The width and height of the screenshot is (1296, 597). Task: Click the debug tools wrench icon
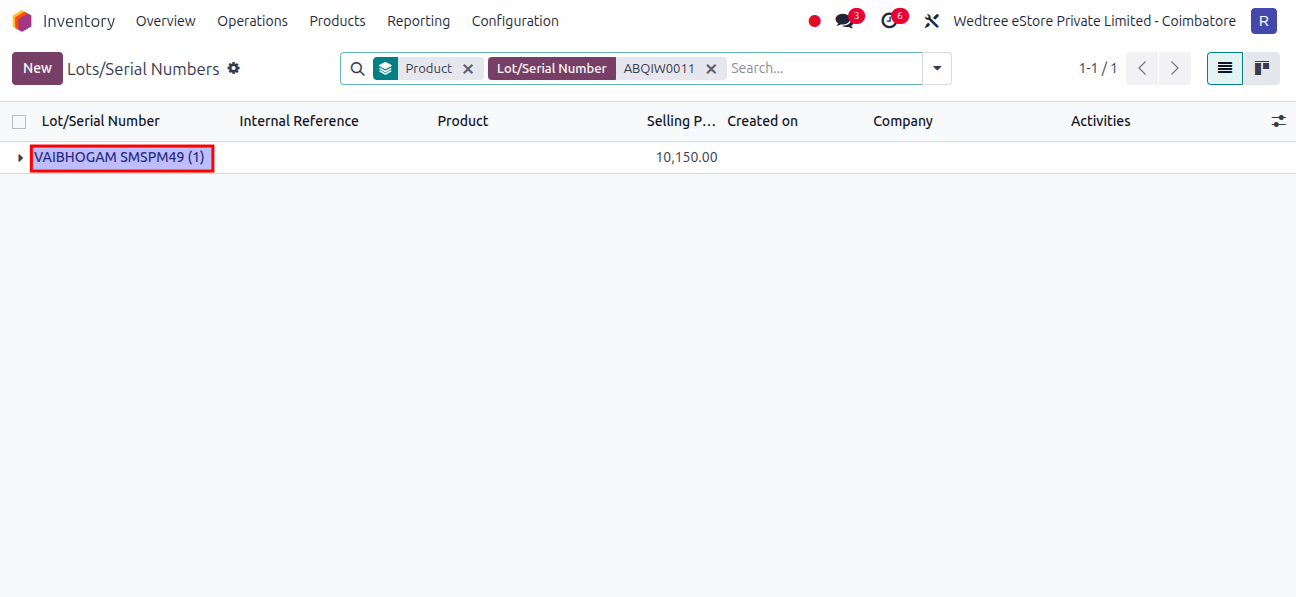[931, 20]
